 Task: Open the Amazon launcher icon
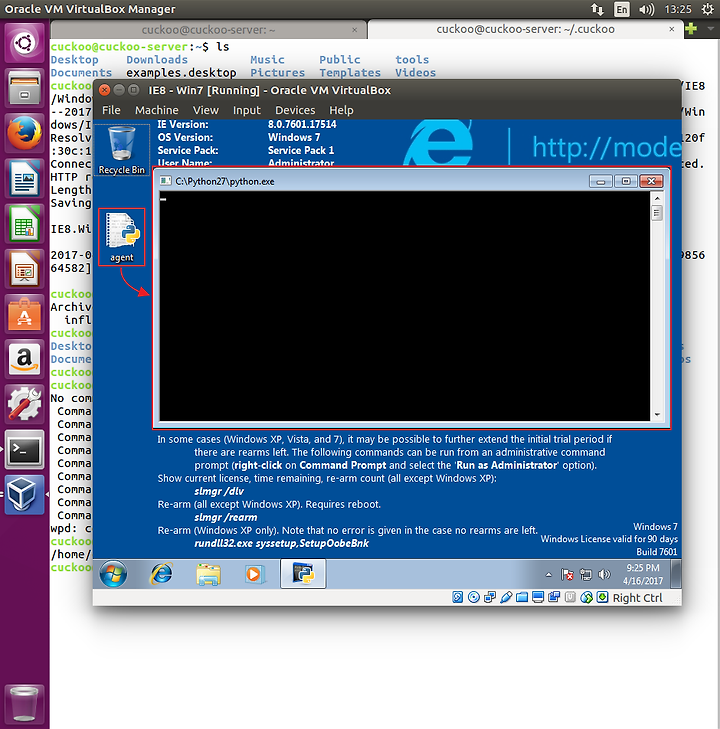point(24,359)
